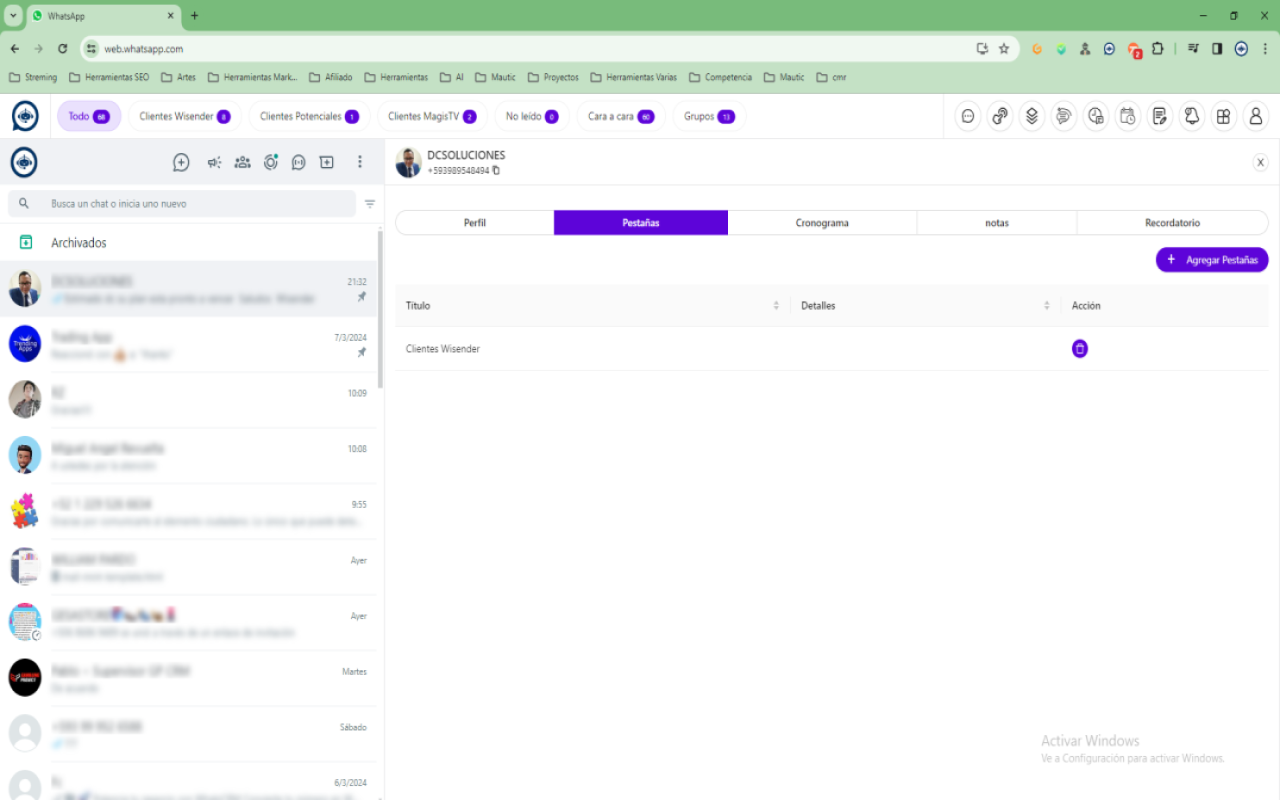Viewport: 1280px width, 800px height.
Task: Sort the Detalles column
Action: pyautogui.click(x=1047, y=305)
